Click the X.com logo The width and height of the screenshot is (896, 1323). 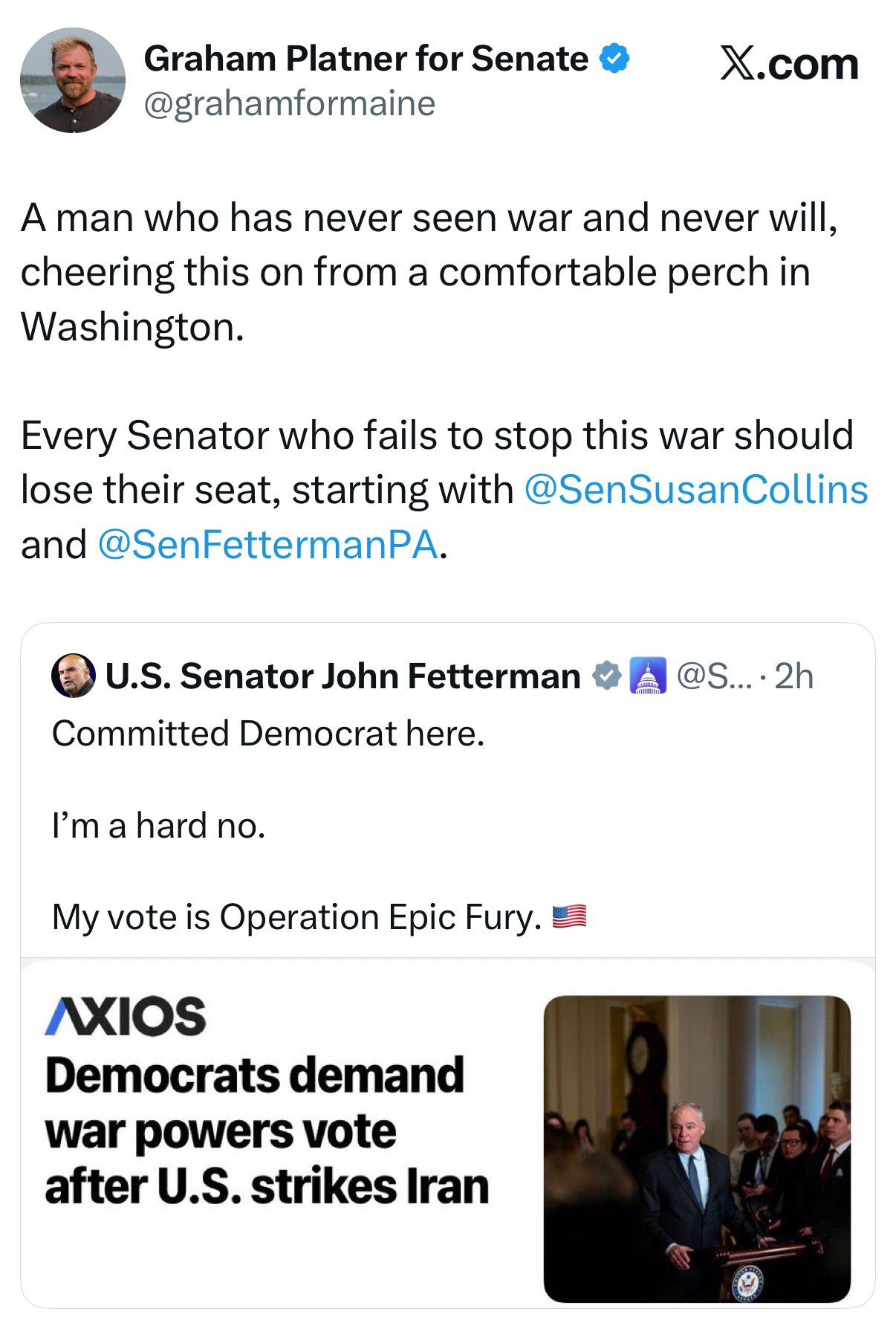pos(789,64)
